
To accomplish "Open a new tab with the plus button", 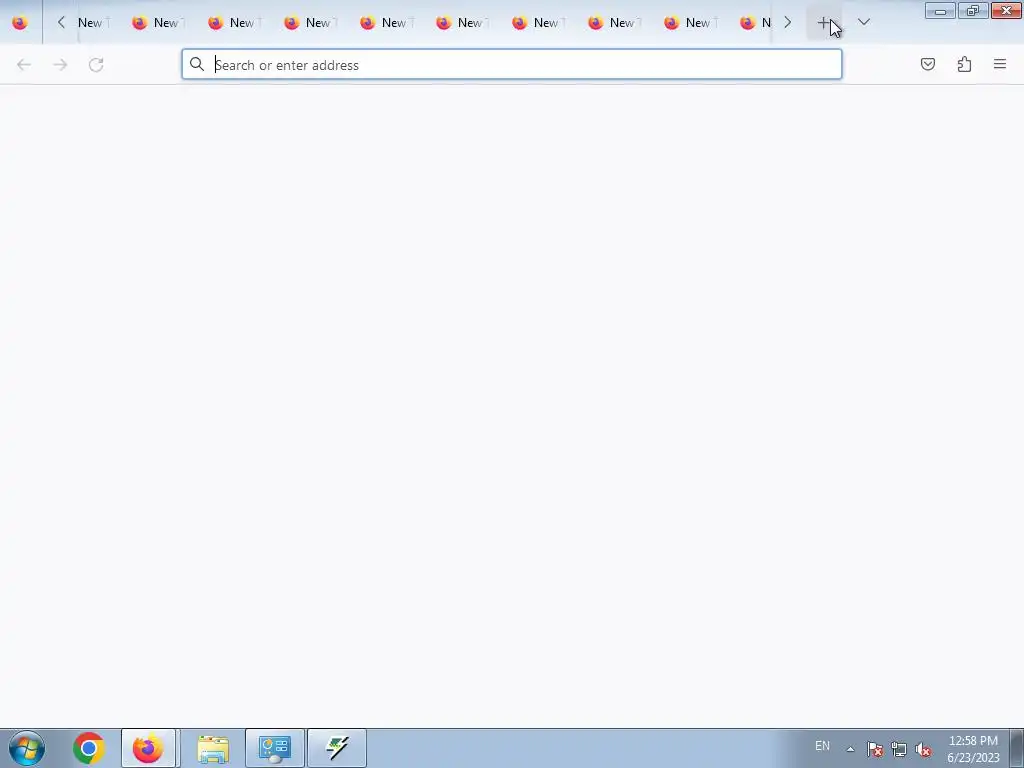I will click(x=824, y=23).
